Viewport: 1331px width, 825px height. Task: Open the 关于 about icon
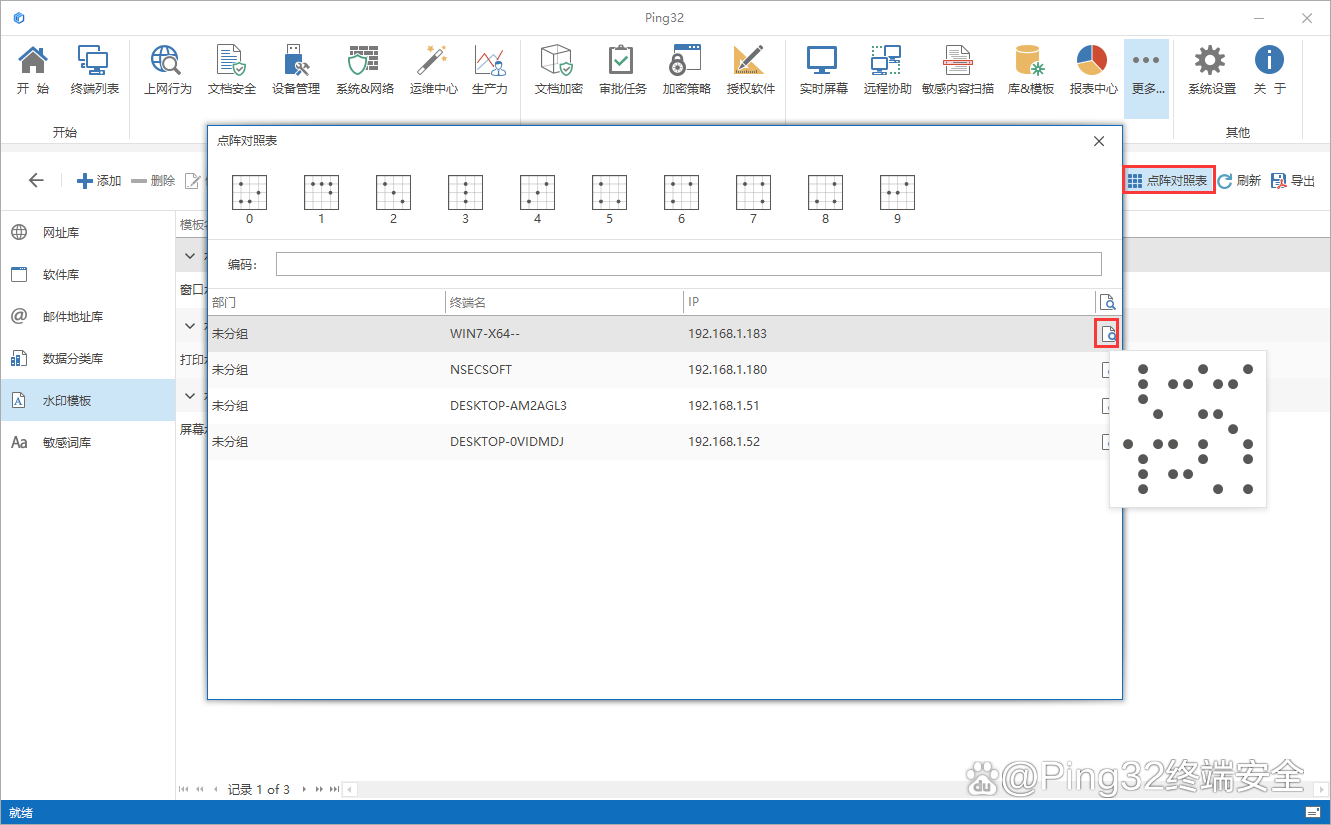[1269, 70]
